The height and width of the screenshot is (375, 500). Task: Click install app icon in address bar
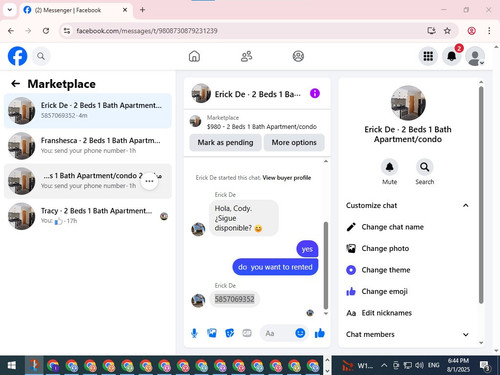431,31
